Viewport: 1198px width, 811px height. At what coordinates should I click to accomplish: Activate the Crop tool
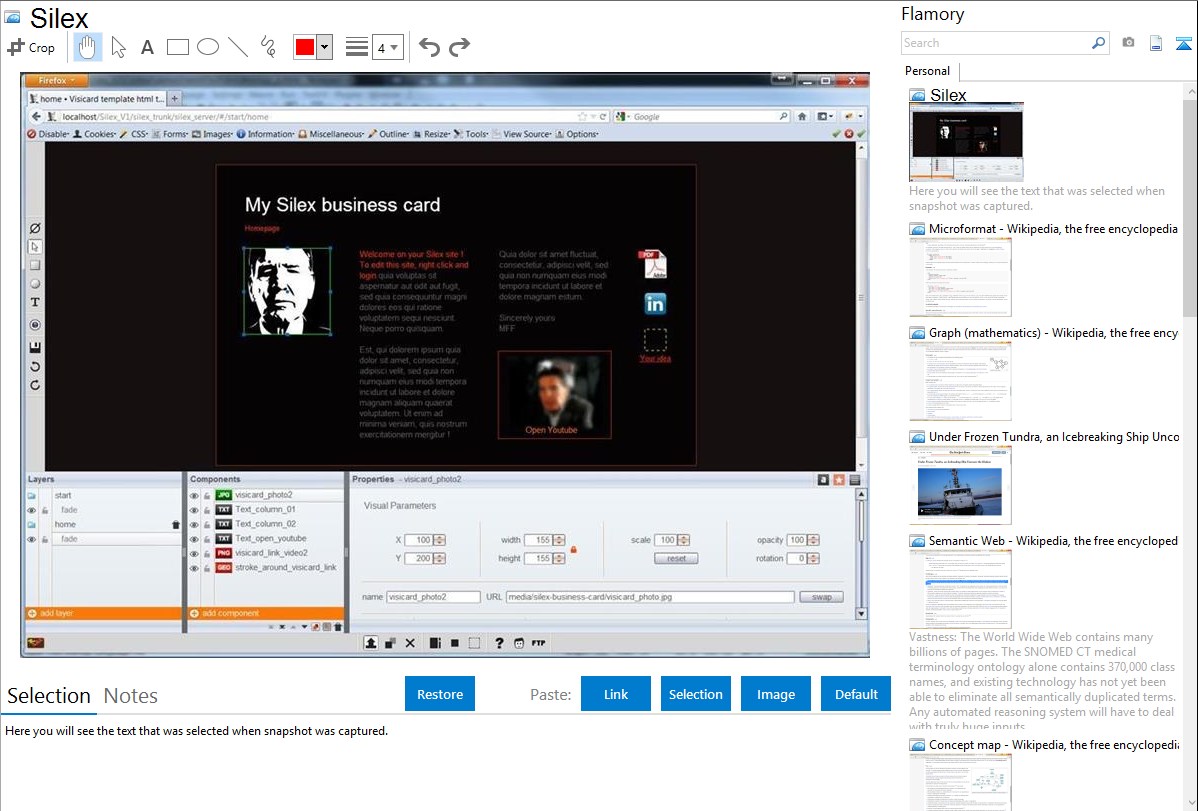[x=31, y=47]
